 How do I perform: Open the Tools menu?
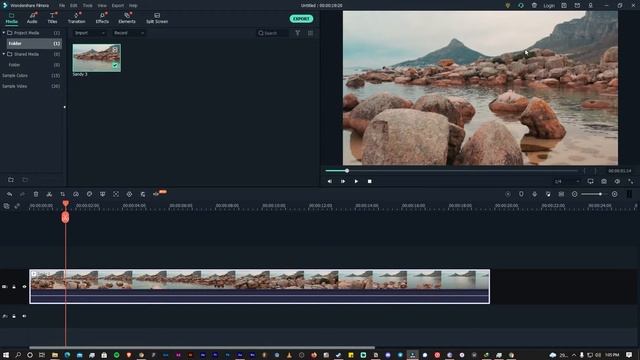87,6
